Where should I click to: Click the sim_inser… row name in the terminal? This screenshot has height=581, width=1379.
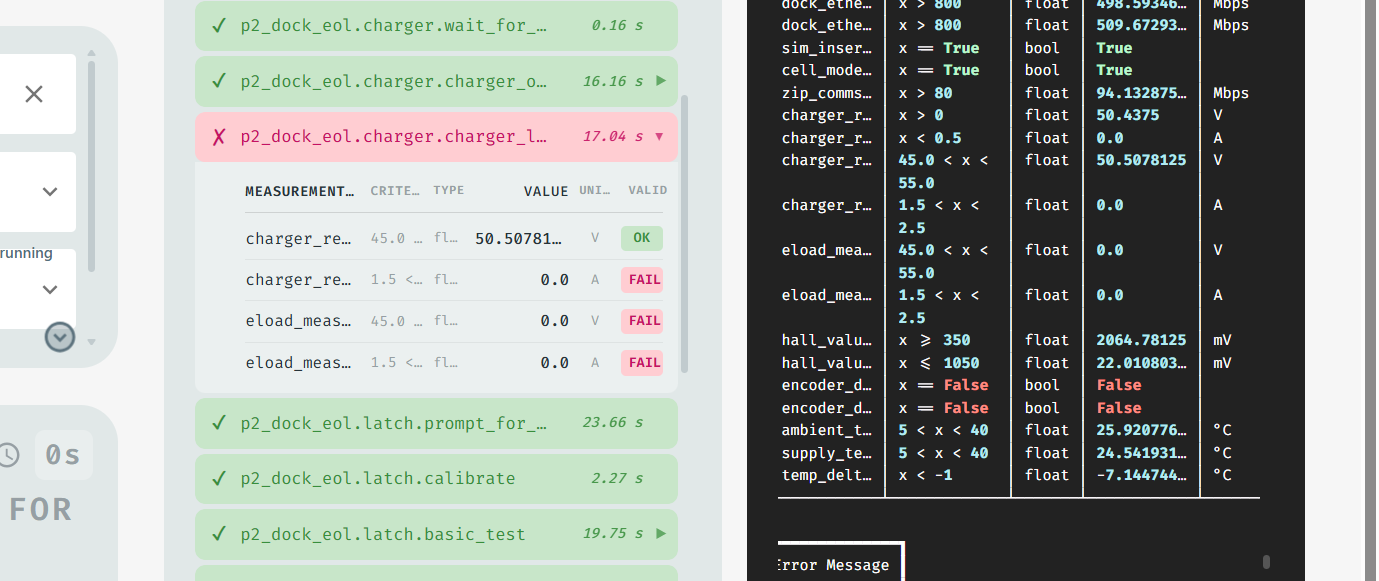pyautogui.click(x=826, y=48)
